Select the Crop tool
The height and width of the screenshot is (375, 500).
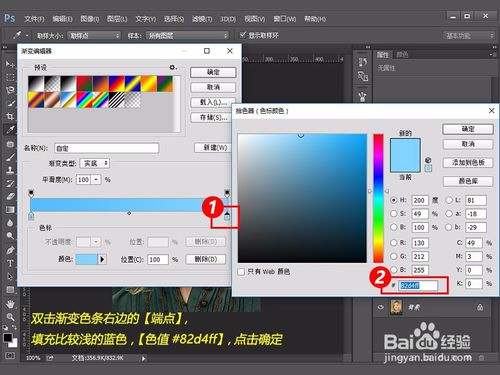[x=10, y=116]
